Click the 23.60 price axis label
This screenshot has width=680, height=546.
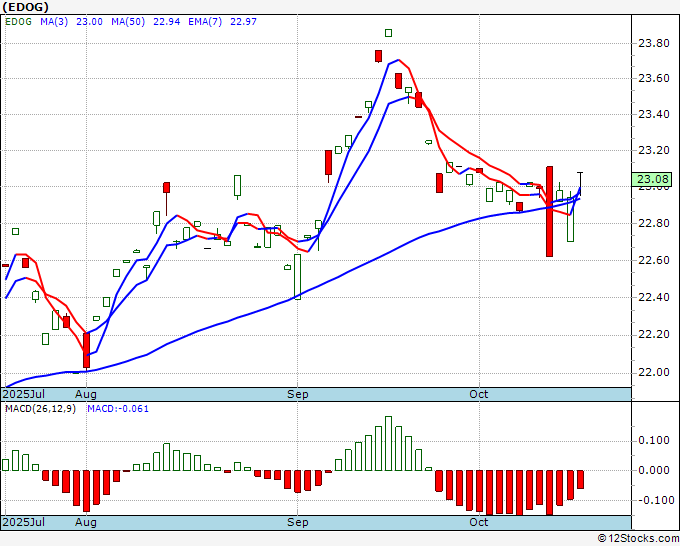point(654,78)
